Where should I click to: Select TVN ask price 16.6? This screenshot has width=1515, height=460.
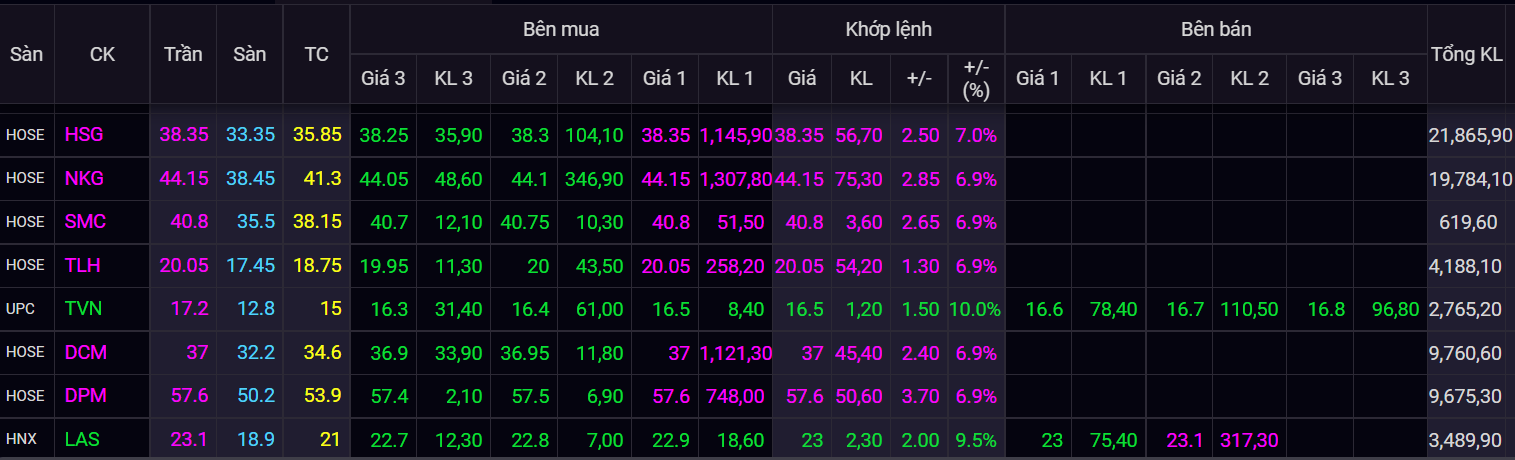point(1044,309)
